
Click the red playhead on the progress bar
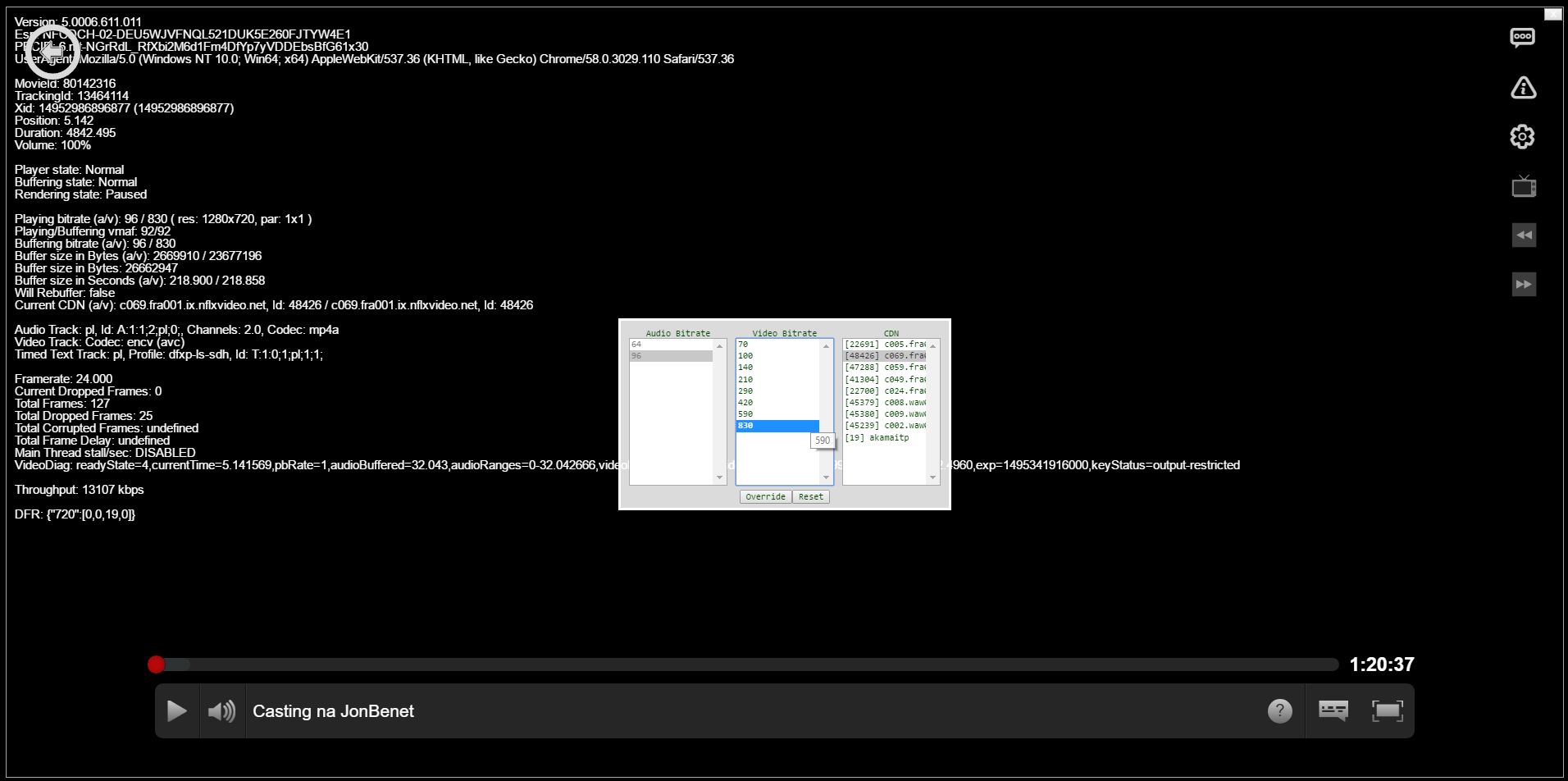(156, 665)
